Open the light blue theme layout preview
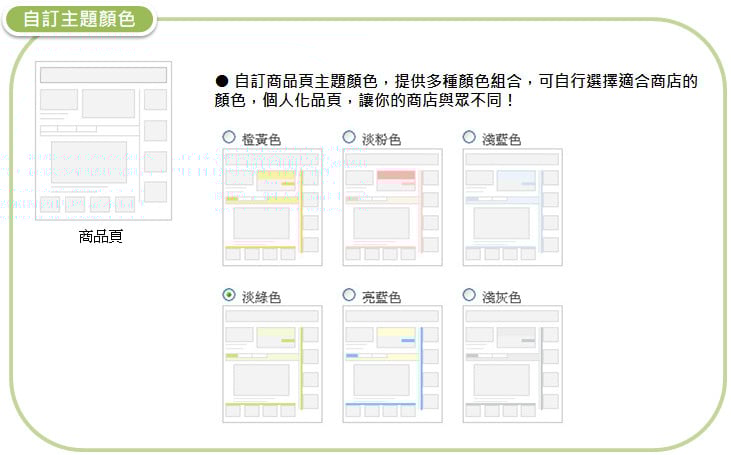The height and width of the screenshot is (455, 731). (x=512, y=207)
